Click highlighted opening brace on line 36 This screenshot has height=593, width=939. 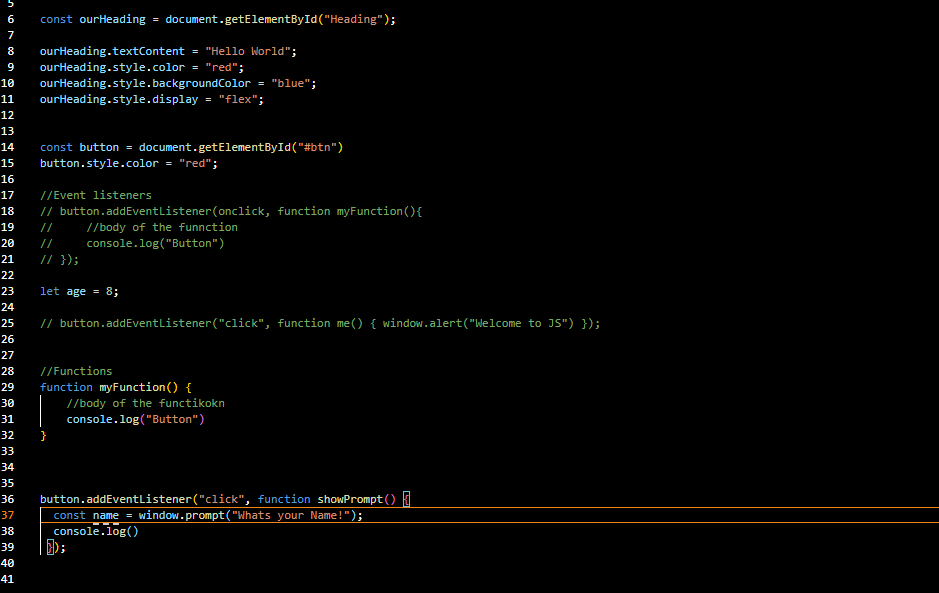pos(406,500)
